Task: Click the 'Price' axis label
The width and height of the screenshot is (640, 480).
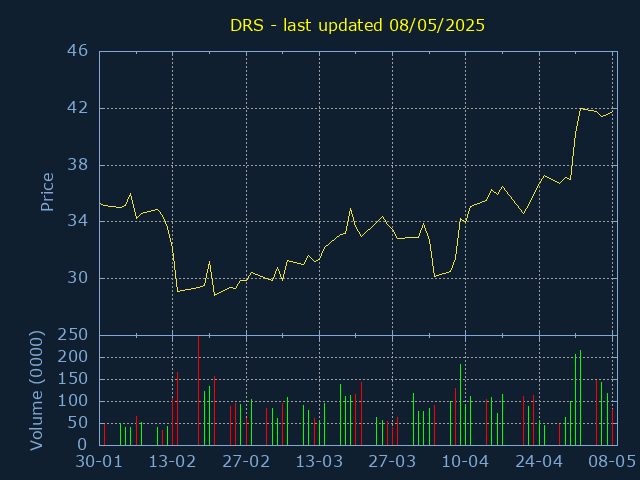Action: point(47,192)
